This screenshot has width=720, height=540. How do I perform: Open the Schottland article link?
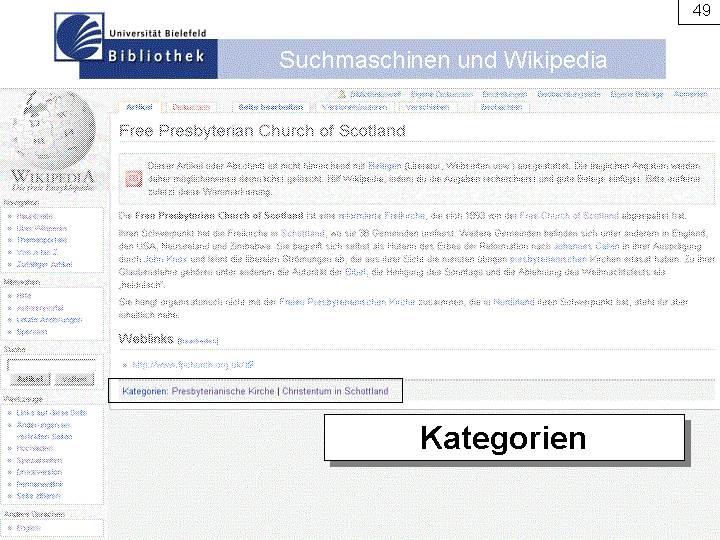pos(302,233)
